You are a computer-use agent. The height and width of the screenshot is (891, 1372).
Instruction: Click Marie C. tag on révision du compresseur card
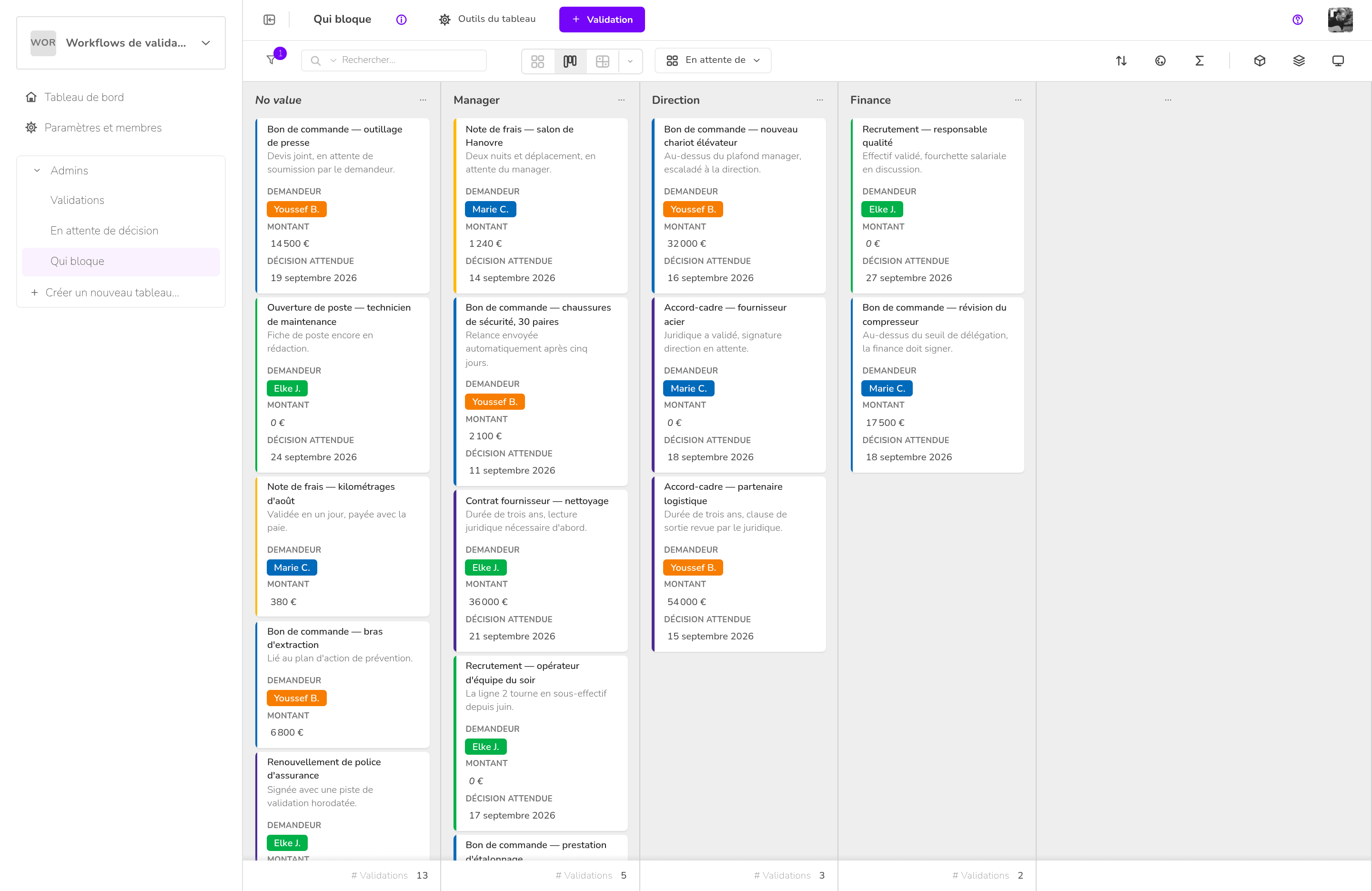pos(887,389)
